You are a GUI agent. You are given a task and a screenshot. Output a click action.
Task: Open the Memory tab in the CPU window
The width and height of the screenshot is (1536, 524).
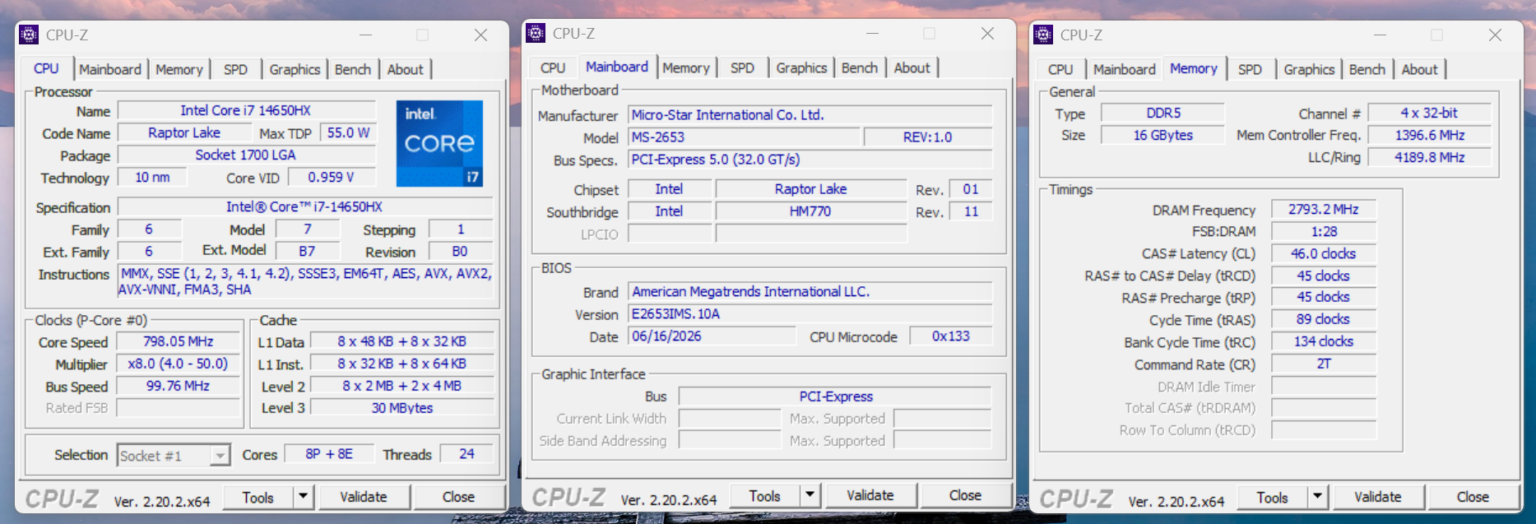pos(179,69)
